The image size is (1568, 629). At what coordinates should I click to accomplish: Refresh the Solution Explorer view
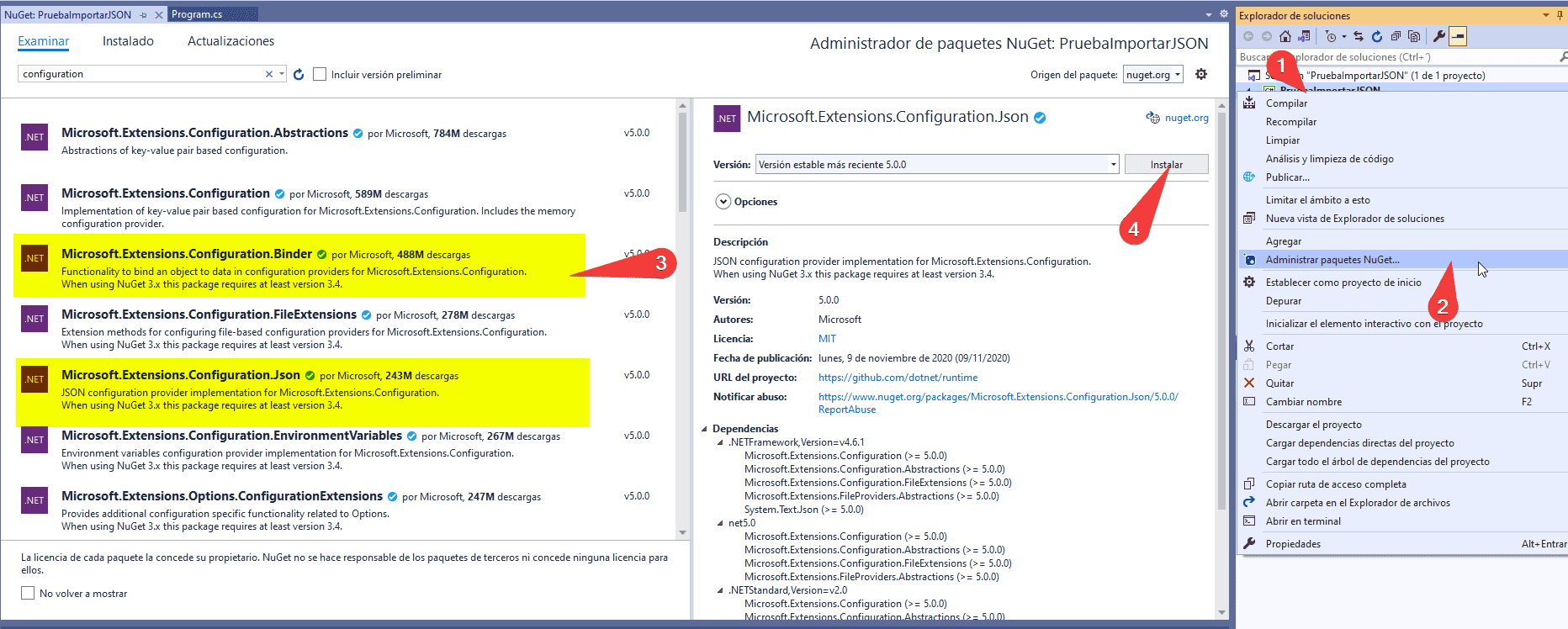(x=1376, y=36)
